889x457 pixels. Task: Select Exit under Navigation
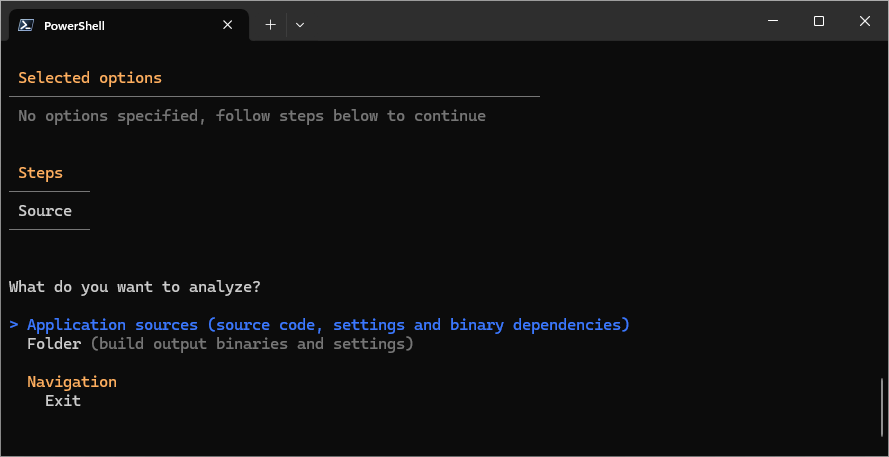point(63,401)
